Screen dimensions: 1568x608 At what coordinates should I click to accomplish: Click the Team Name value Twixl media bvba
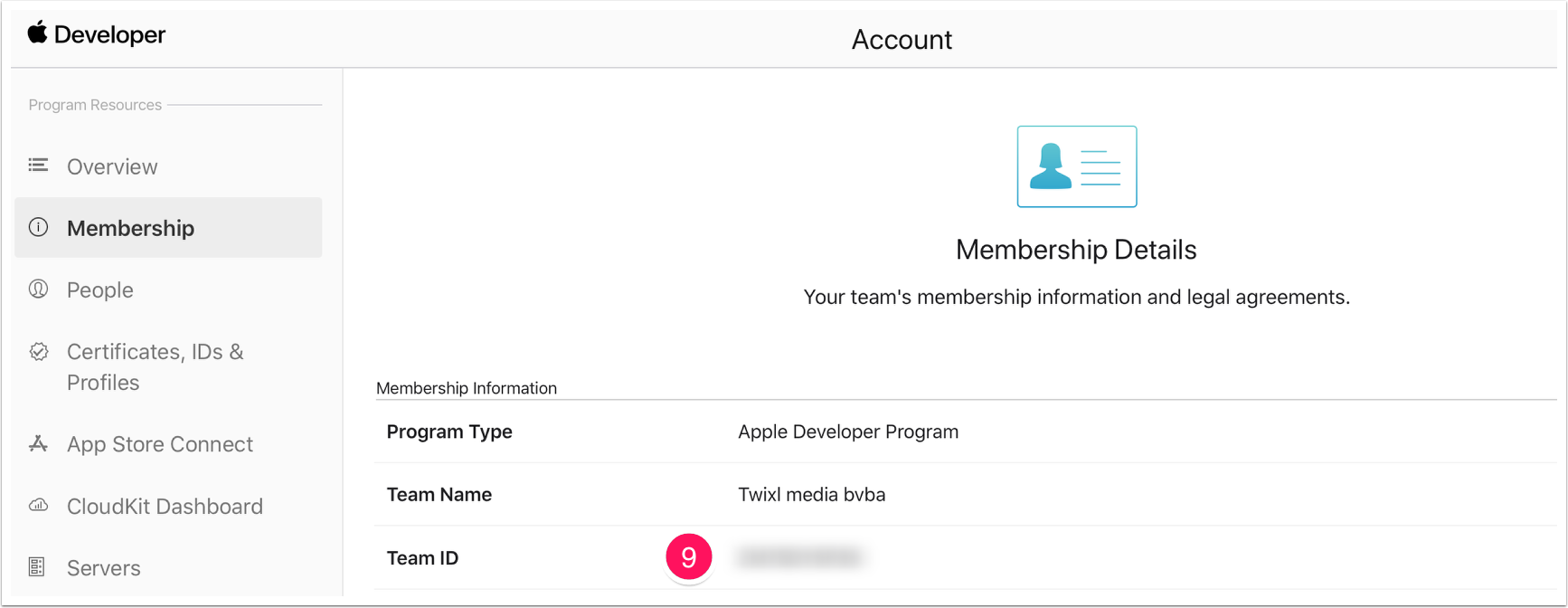[811, 495]
